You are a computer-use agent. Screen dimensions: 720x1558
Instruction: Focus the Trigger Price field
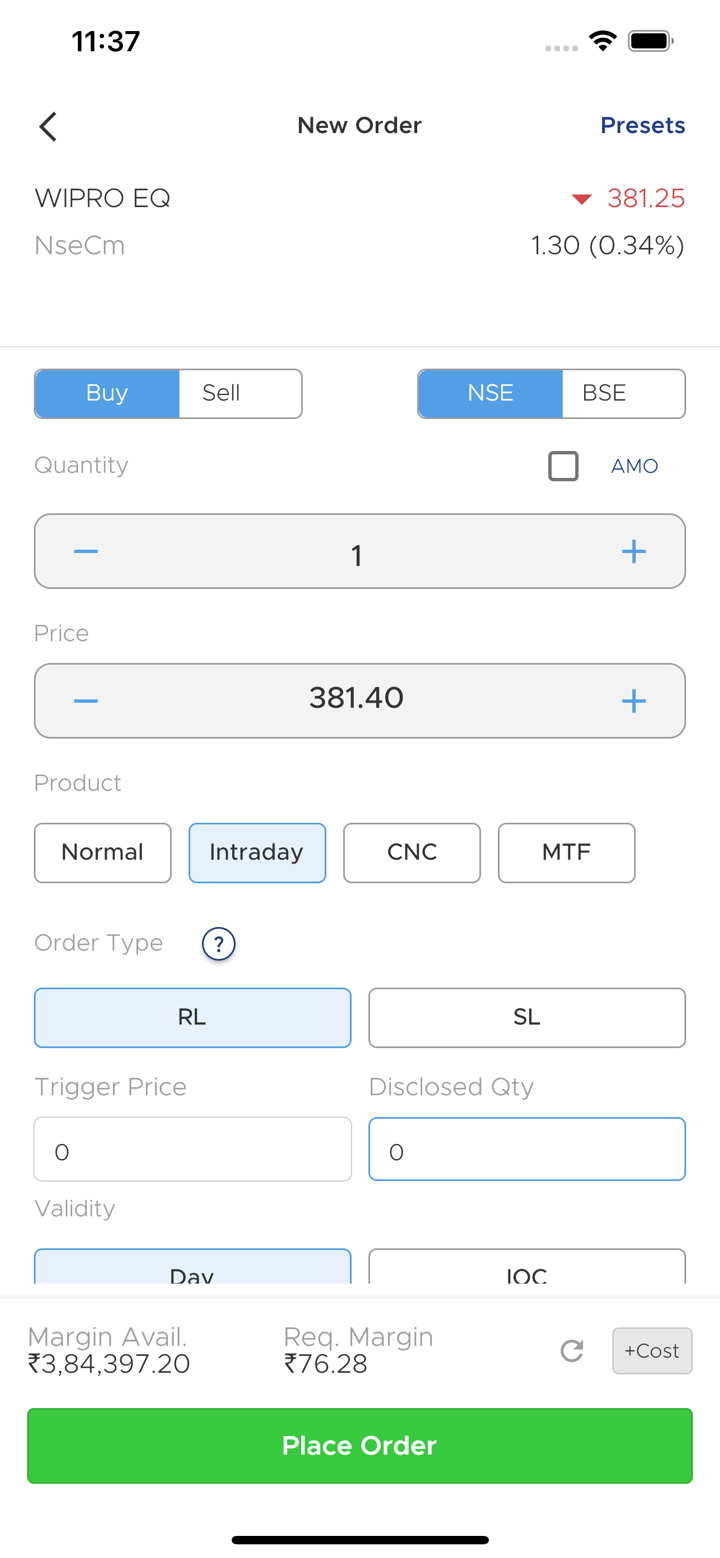click(192, 1149)
